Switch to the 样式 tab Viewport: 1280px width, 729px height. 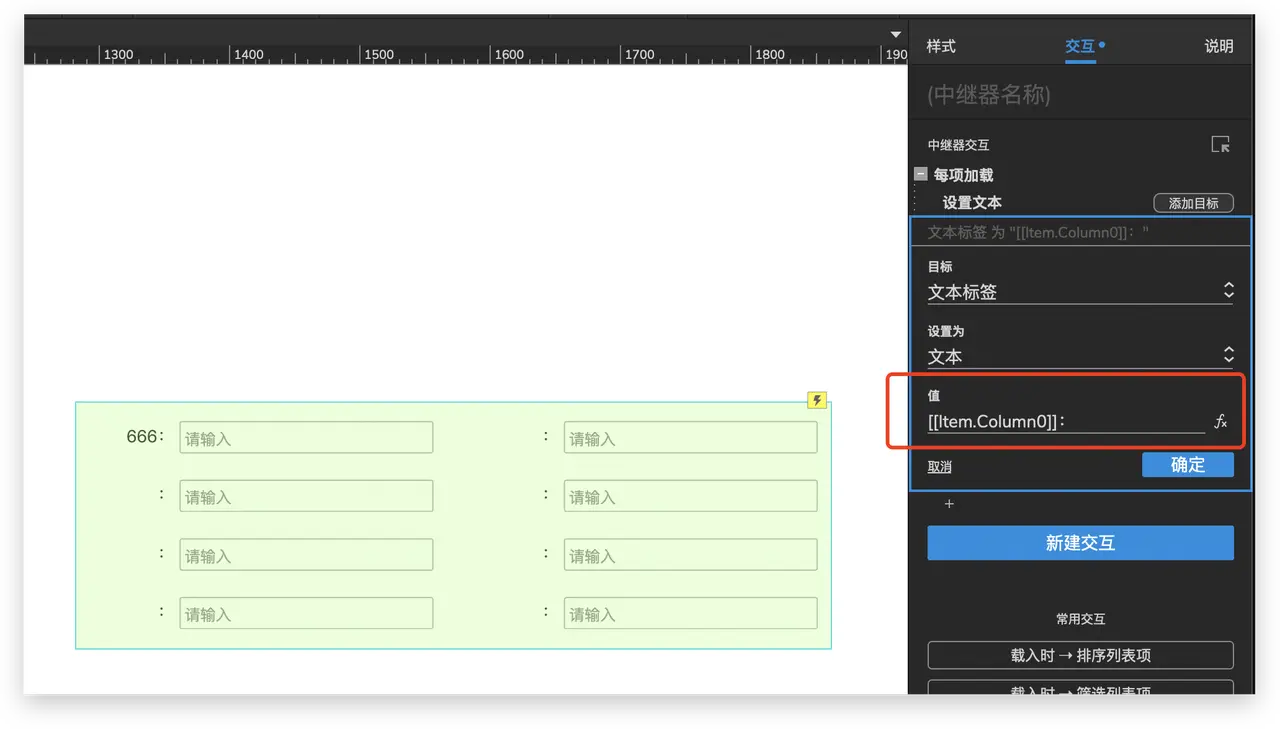[x=940, y=46]
